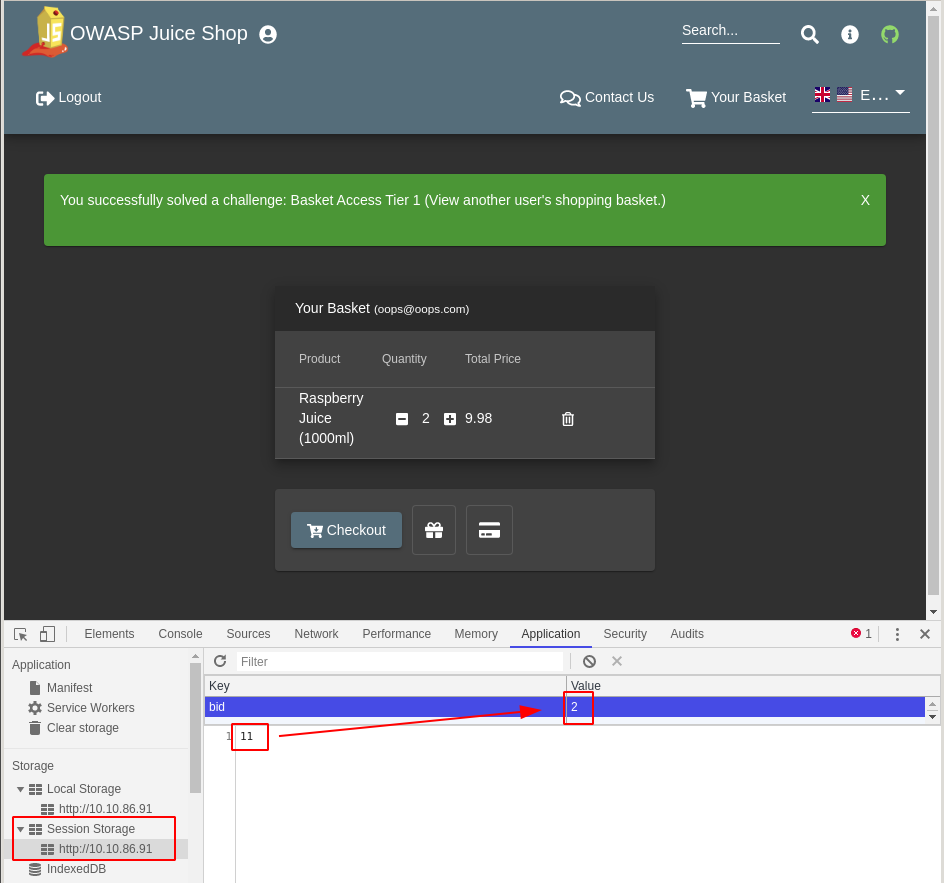Image resolution: width=944 pixels, height=883 pixels.
Task: Click the Logout link
Action: point(69,97)
